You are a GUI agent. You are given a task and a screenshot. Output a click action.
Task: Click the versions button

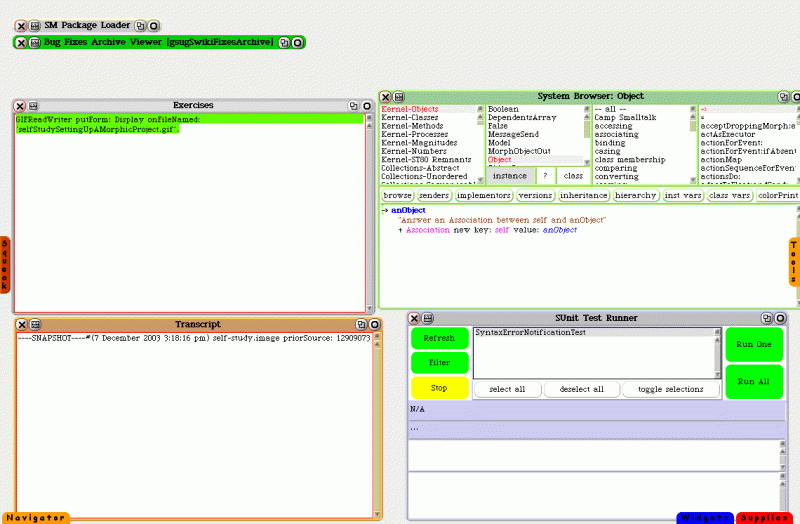point(535,195)
